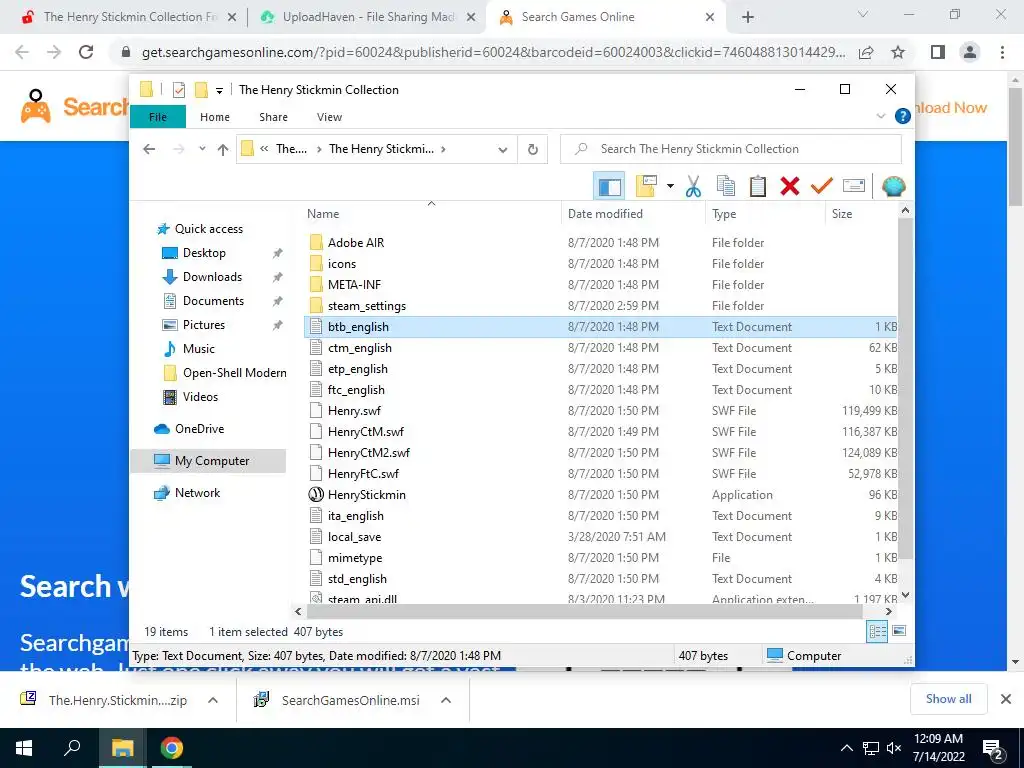Sort by the Size column header
The image size is (1024, 768).
861,214
